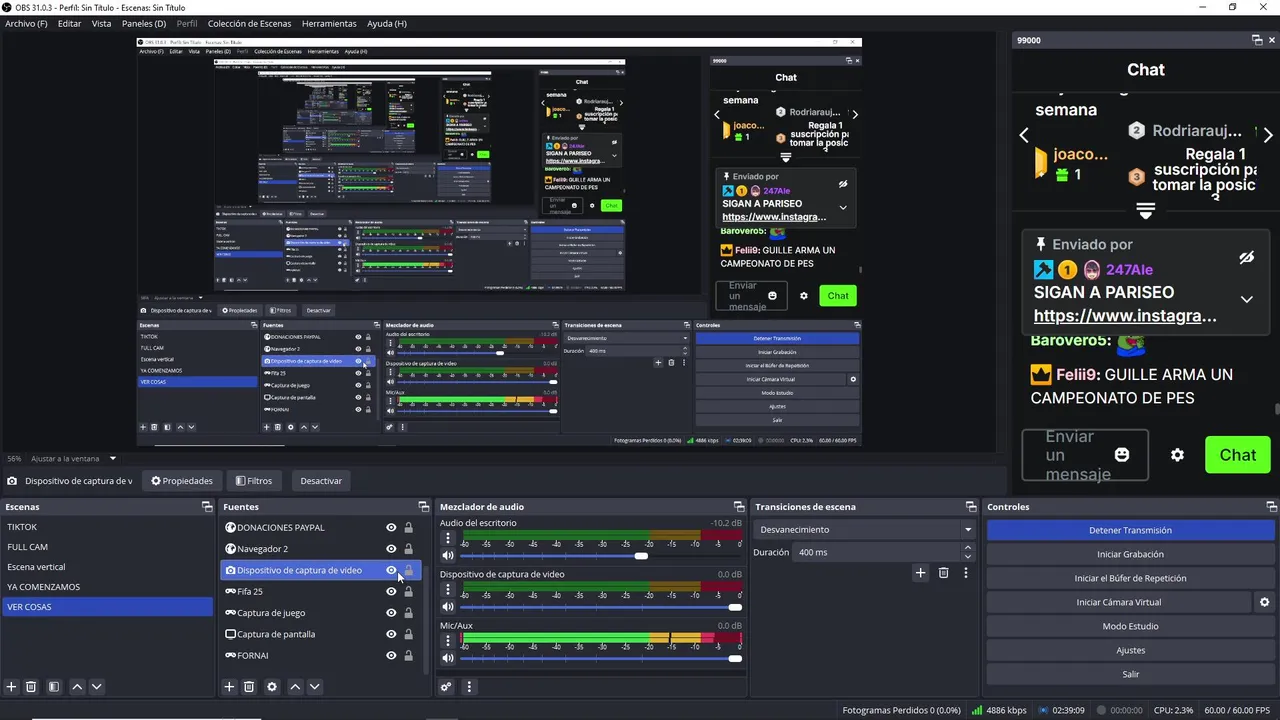Float the Mezclador de audio panel
Viewport: 1280px width, 720px height.
click(739, 507)
